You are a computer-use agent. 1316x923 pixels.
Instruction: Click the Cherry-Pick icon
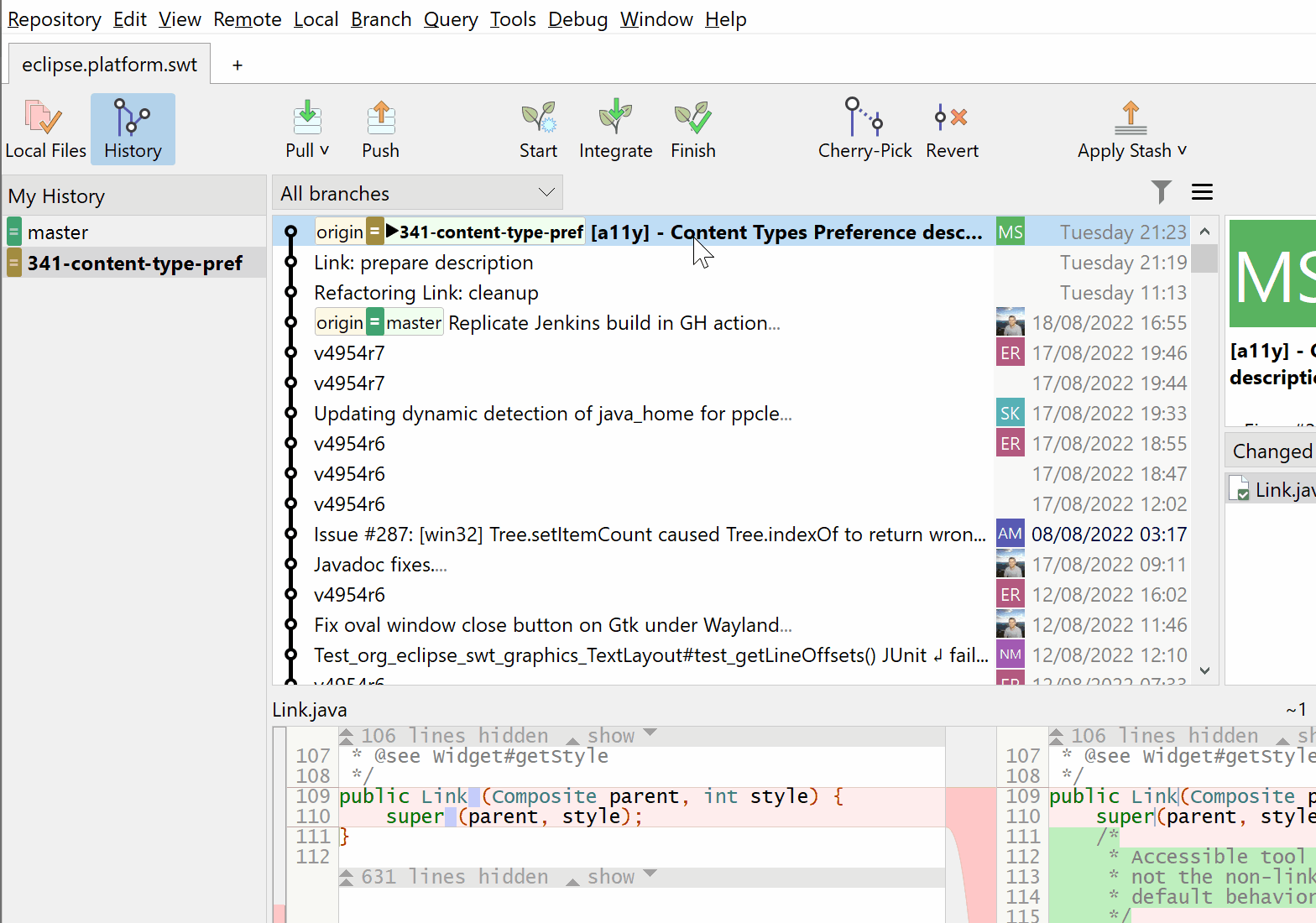tap(864, 117)
